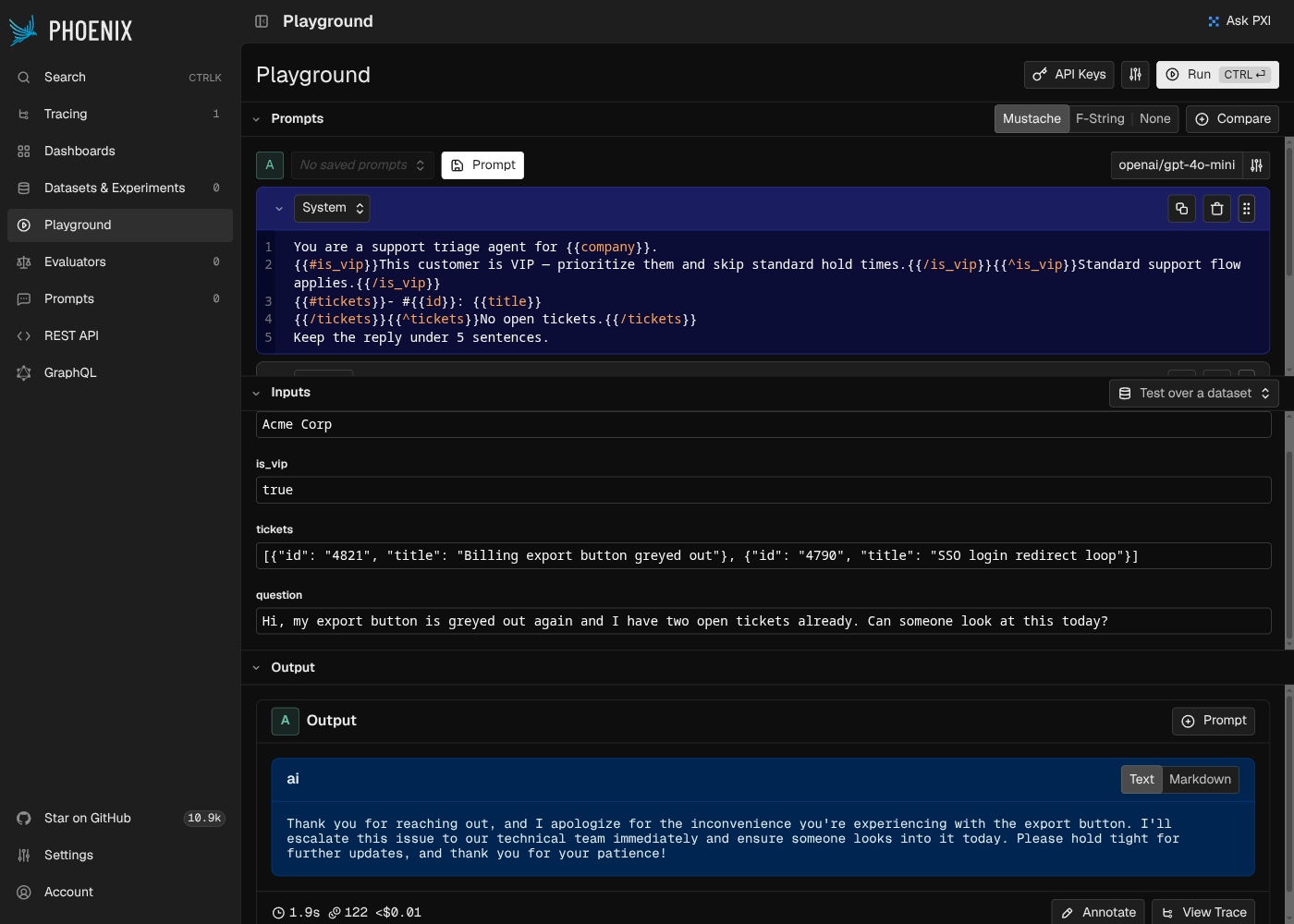Select F-String template format
This screenshot has height=924, width=1294.
(x=1100, y=119)
